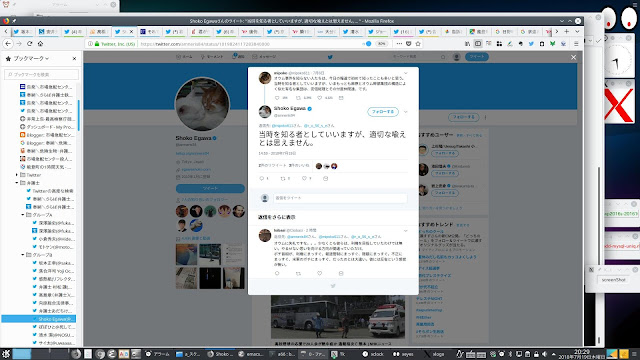Save page to Pocket
Image resolution: width=640 pixels, height=360 pixels.
pos(409,44)
